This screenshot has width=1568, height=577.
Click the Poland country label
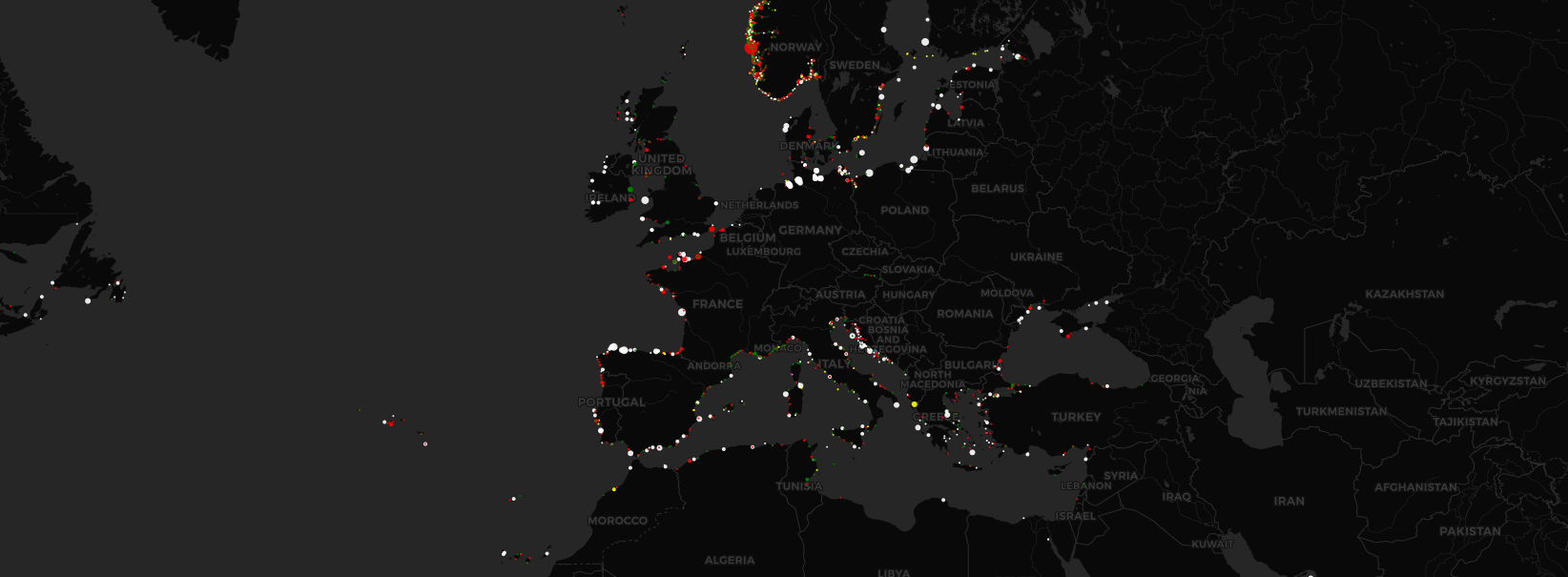(904, 210)
